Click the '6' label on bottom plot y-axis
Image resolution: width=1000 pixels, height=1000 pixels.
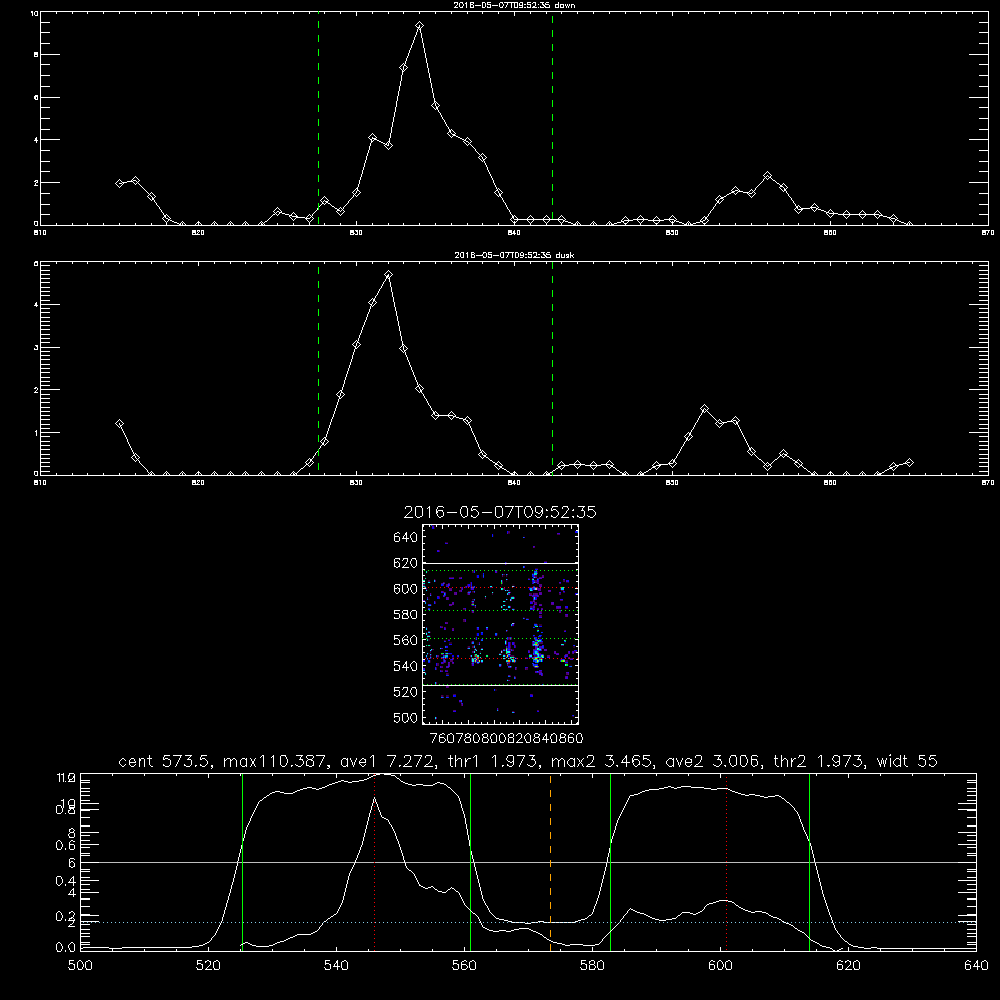[71, 863]
